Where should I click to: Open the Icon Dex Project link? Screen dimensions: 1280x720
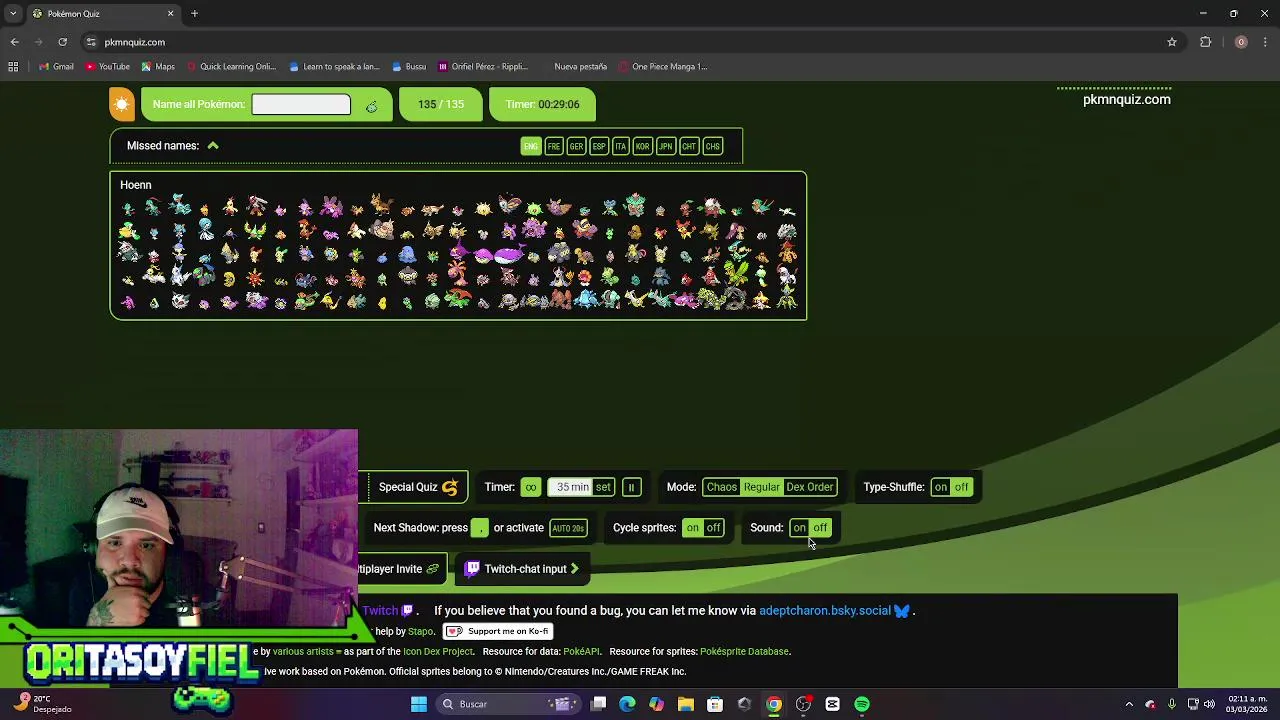(x=437, y=651)
